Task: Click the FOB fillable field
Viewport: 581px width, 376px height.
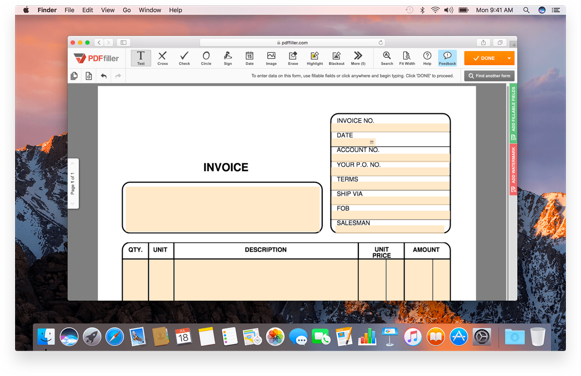Action: click(x=391, y=215)
